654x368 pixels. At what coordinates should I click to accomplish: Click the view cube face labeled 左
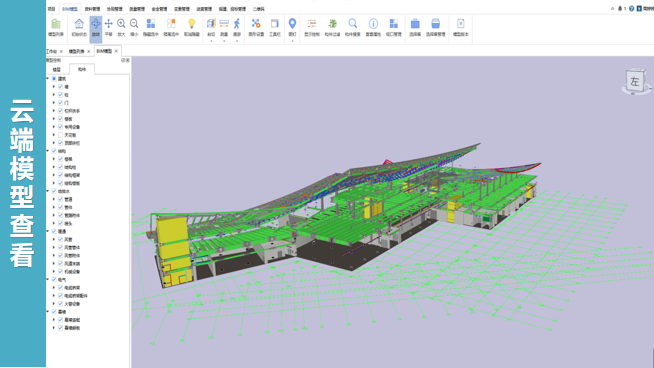[635, 81]
